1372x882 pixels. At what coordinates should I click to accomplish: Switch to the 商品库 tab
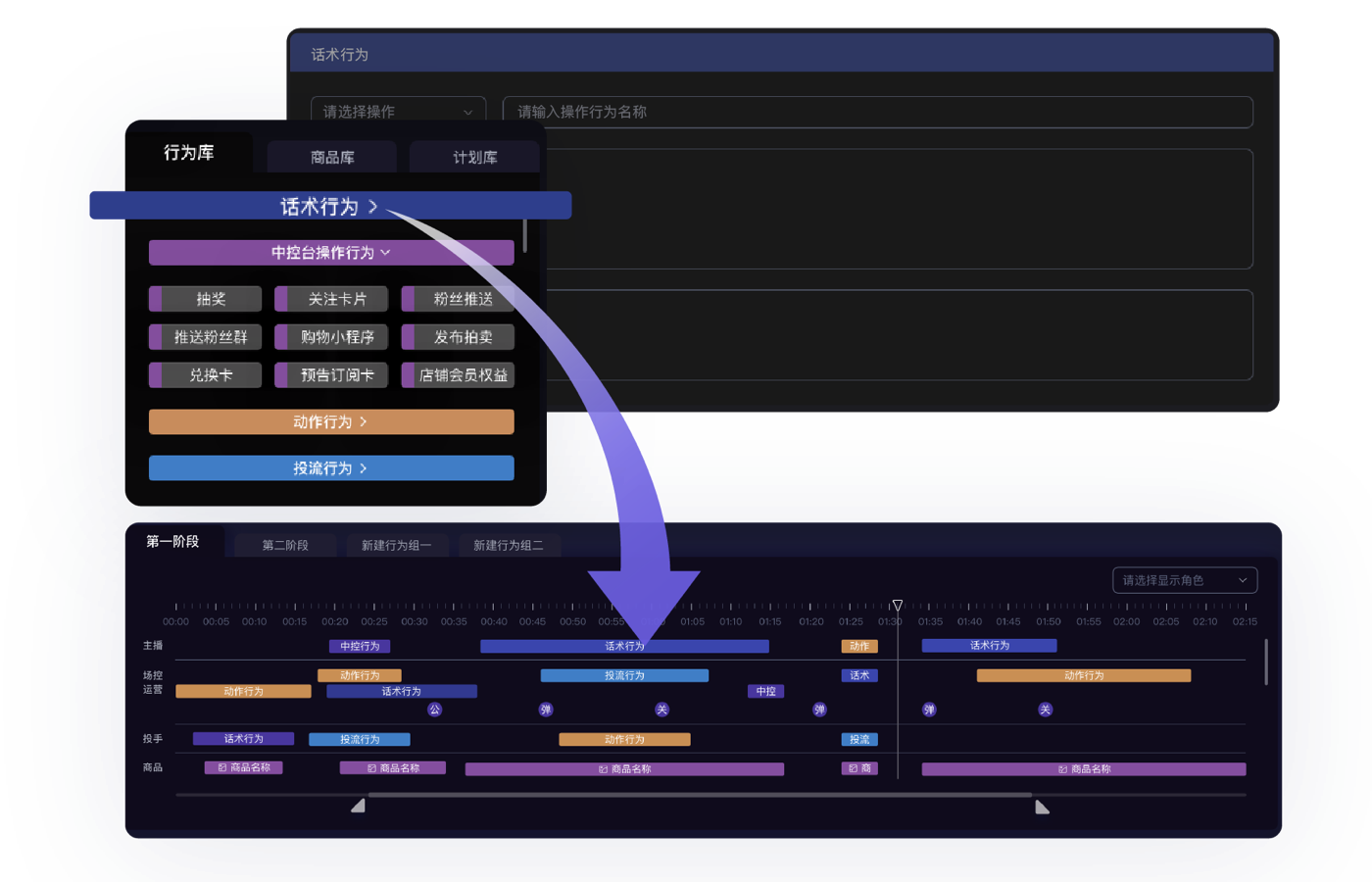[x=332, y=157]
